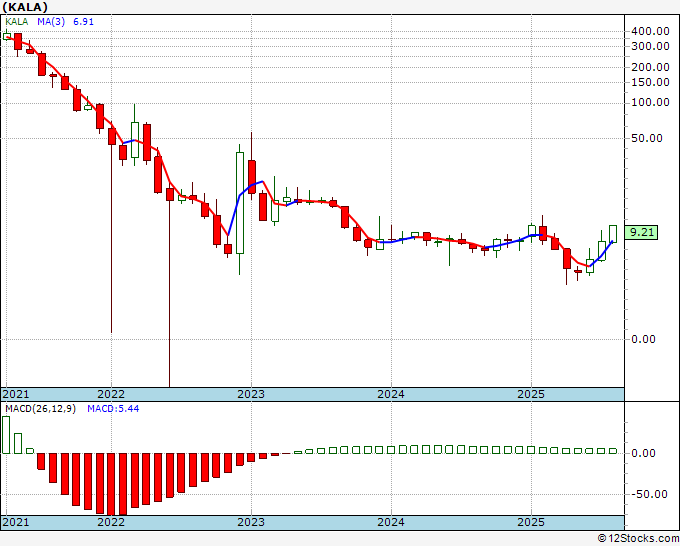Click the MACD(26,12,9) indicator label

[40, 409]
